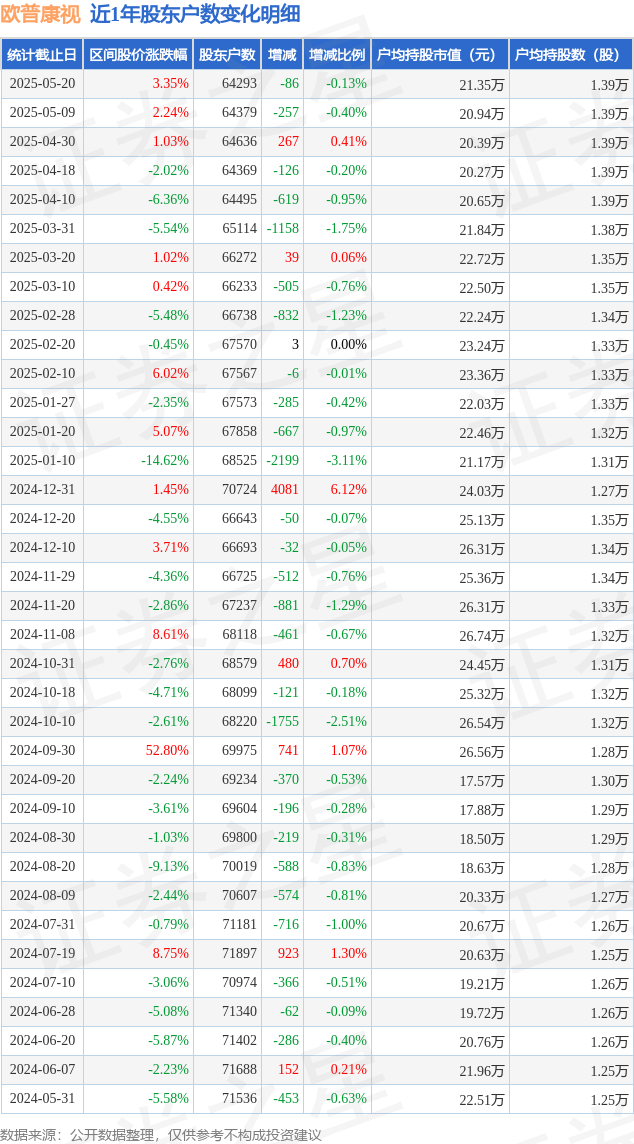Select the 2025-05-20 date cell
Screen dimensions: 634x1144
point(42,84)
